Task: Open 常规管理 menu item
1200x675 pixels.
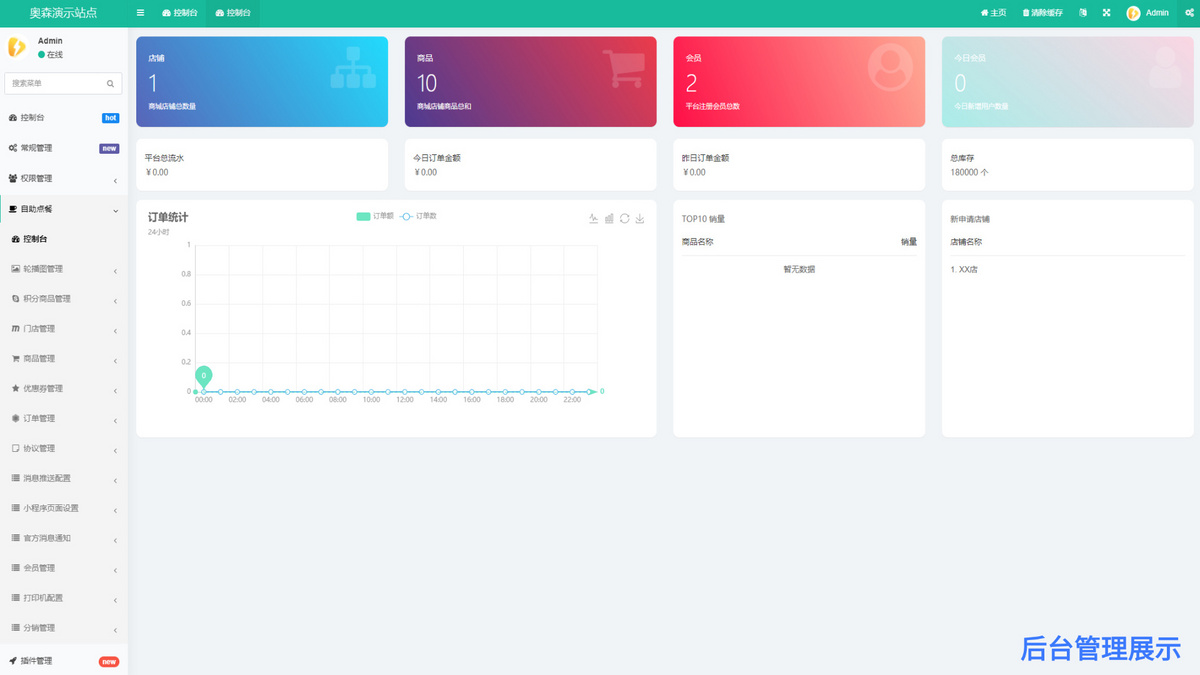Action: (64, 148)
